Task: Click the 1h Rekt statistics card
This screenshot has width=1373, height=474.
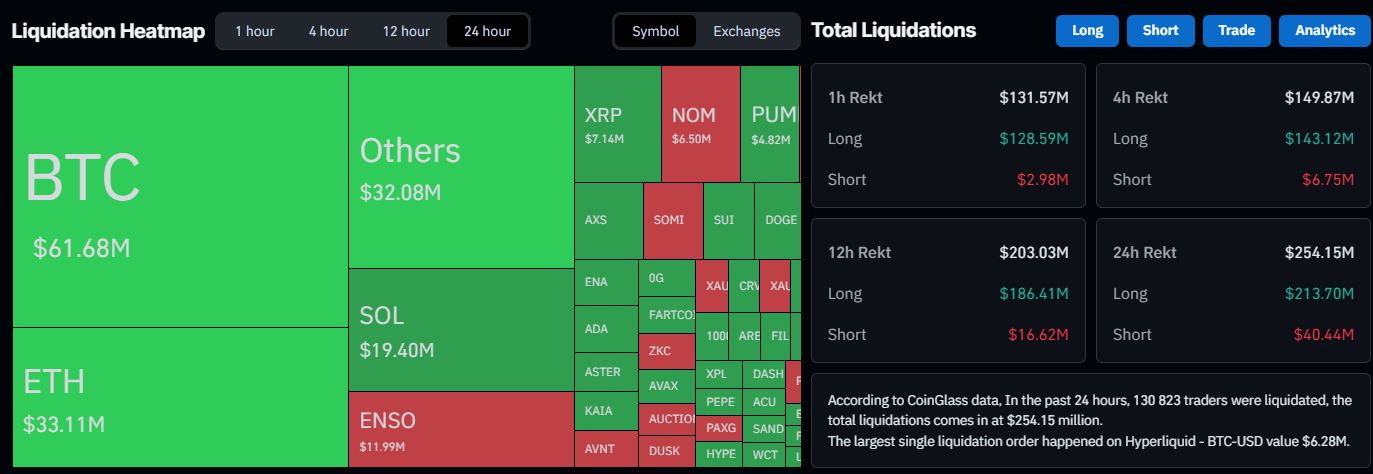Action: [947, 135]
